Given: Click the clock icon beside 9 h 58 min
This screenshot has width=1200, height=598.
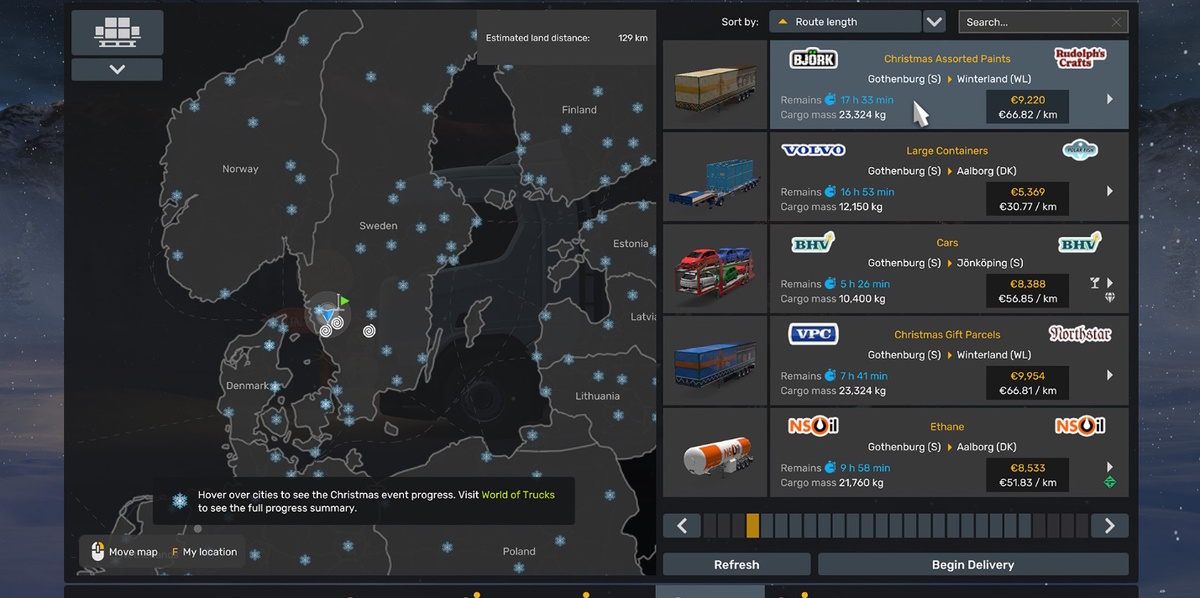Looking at the screenshot, I should (830, 468).
